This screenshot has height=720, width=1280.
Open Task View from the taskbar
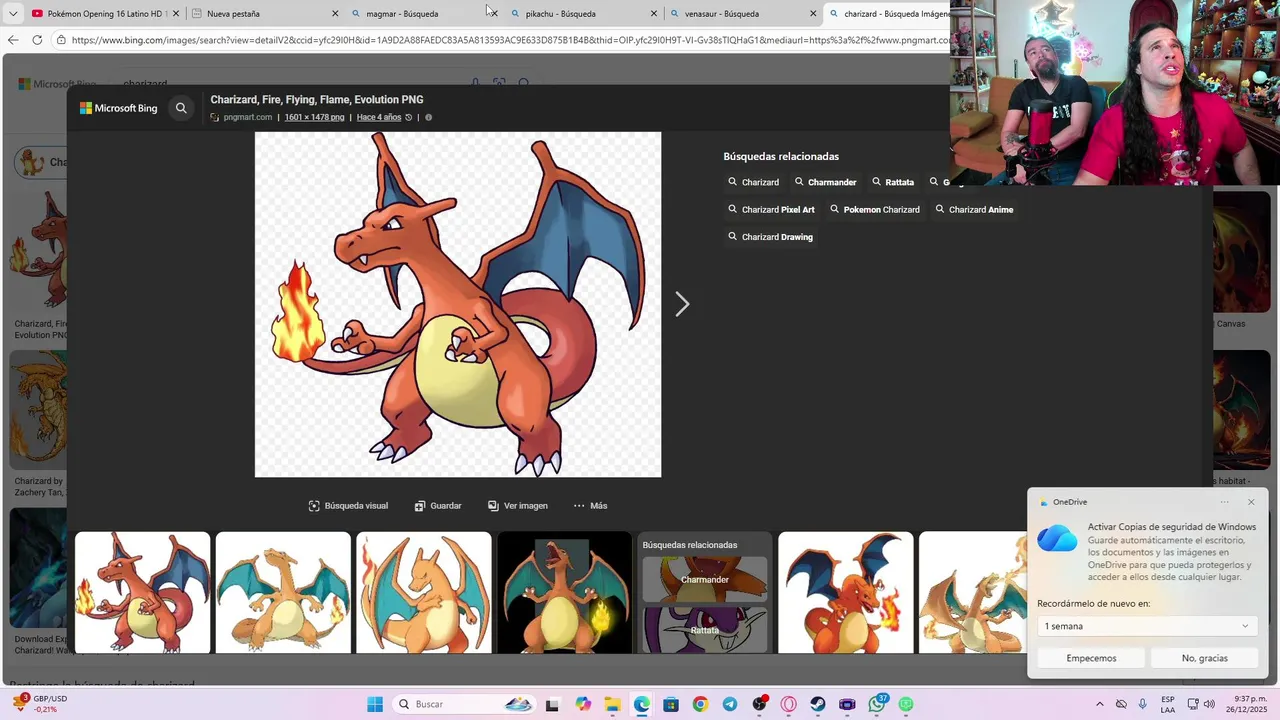point(552,704)
